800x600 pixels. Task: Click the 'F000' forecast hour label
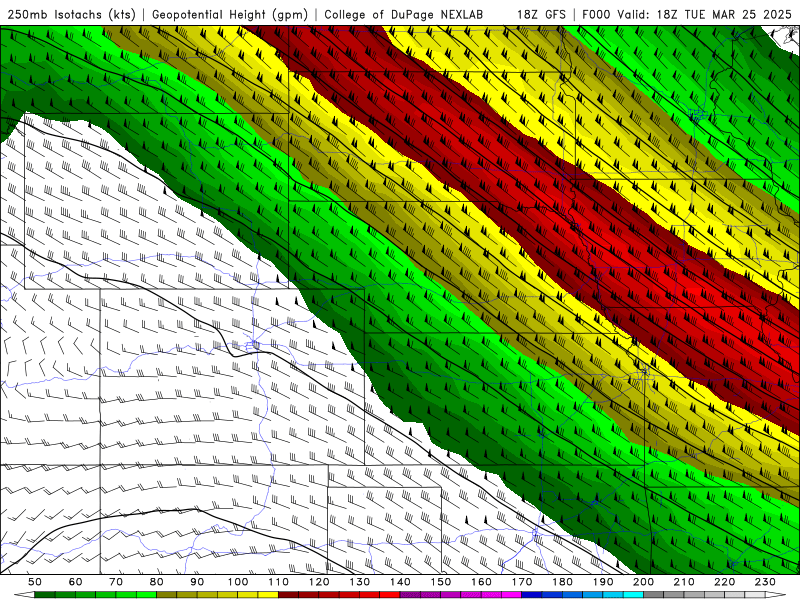tap(597, 15)
